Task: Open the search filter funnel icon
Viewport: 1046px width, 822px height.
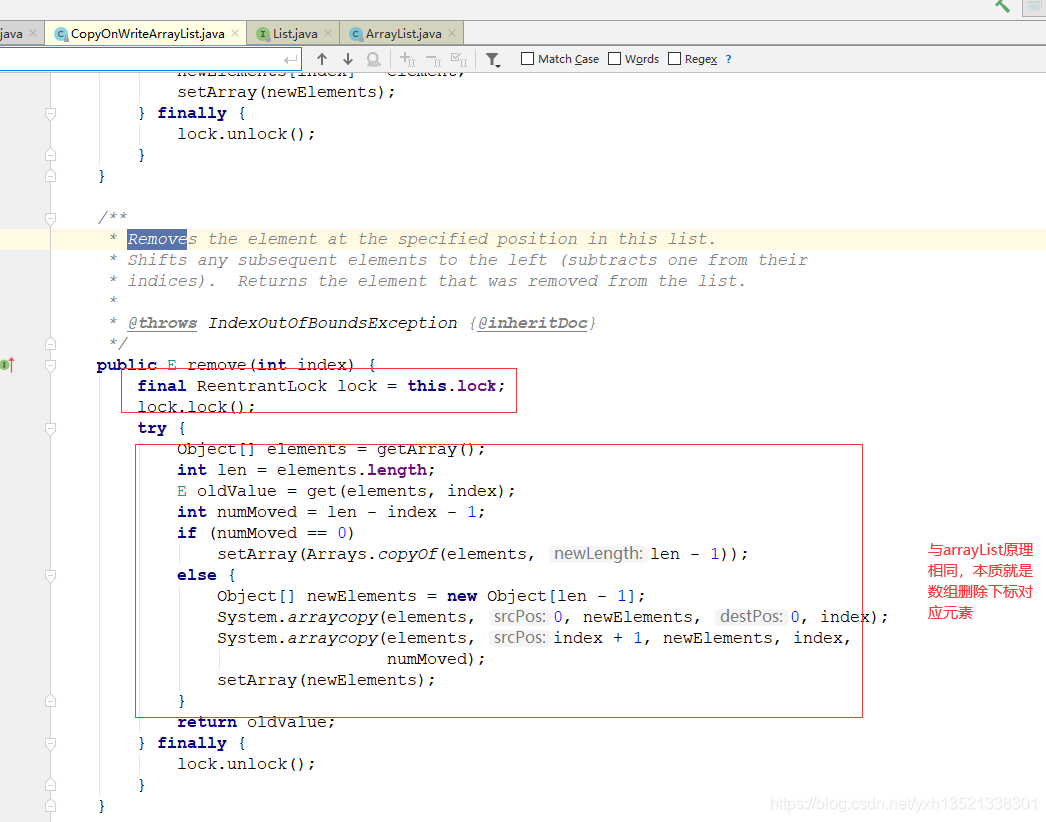Action: pyautogui.click(x=491, y=58)
